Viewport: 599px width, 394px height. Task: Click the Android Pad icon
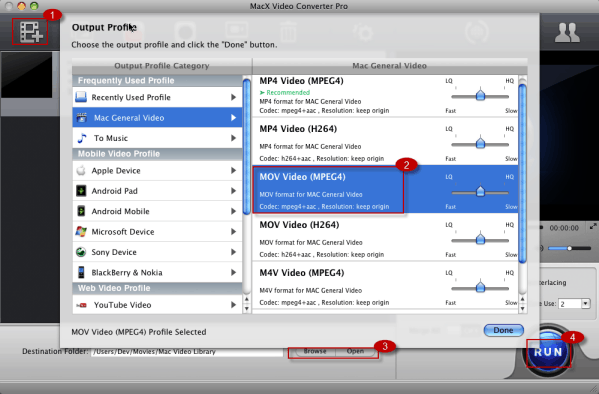pos(81,191)
